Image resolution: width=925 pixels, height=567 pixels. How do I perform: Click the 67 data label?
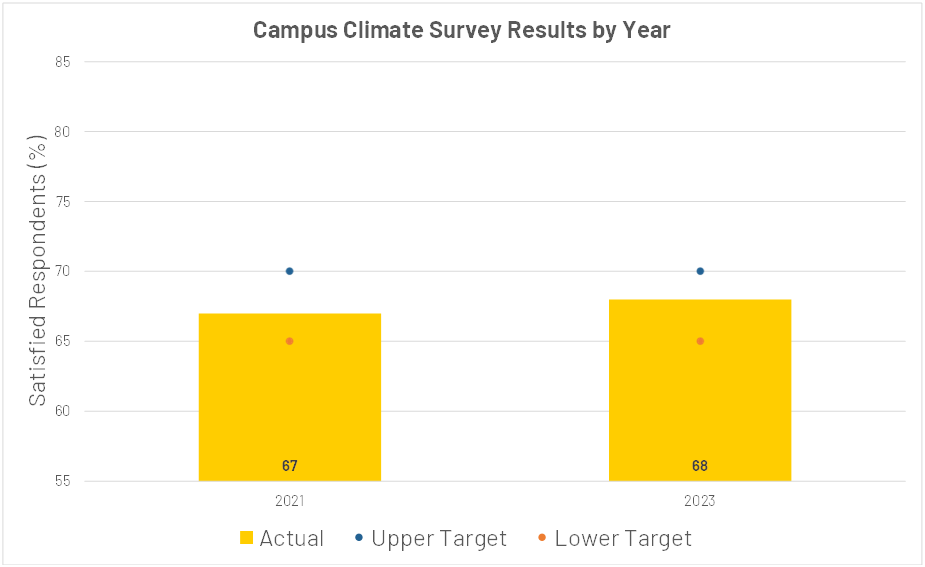pos(290,466)
